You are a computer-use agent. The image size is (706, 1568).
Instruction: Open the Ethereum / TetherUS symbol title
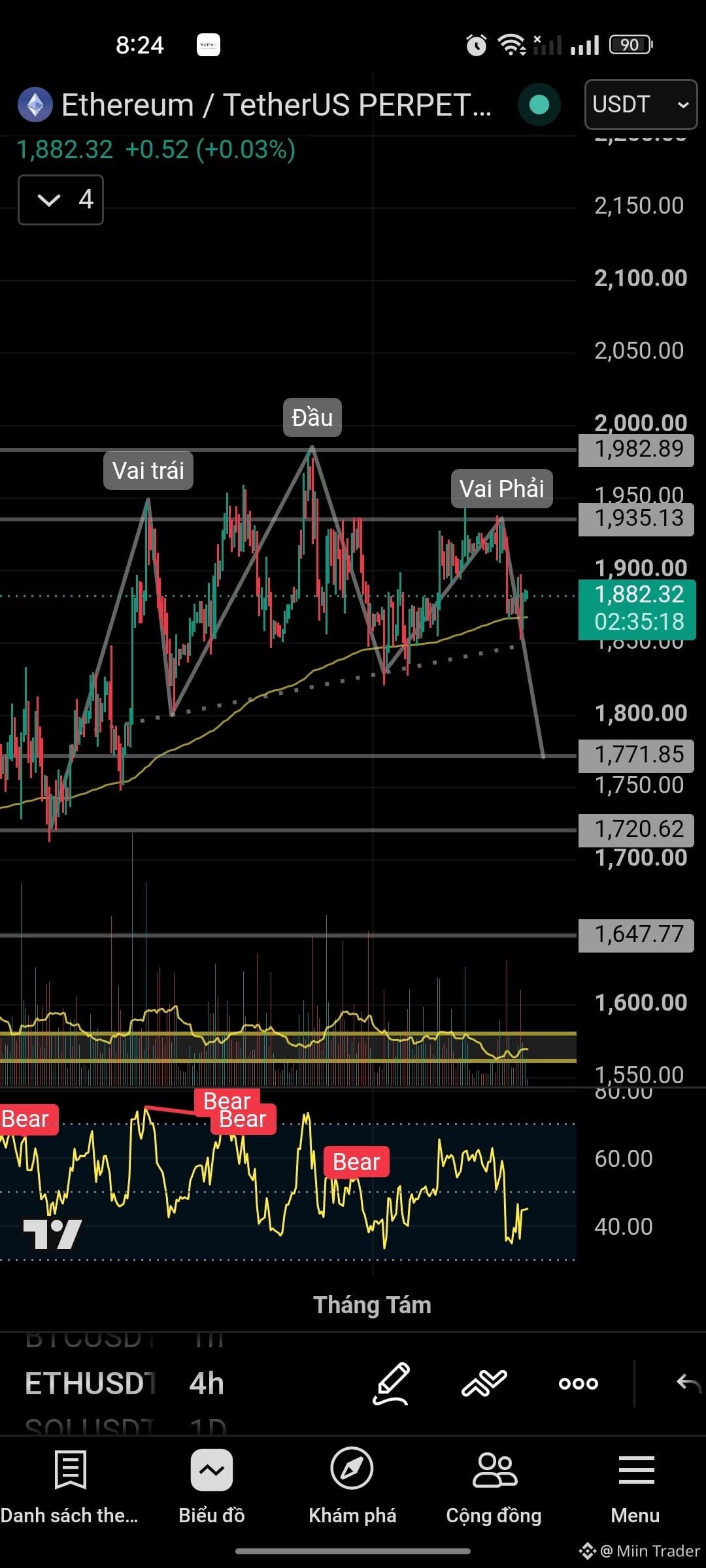coord(276,105)
